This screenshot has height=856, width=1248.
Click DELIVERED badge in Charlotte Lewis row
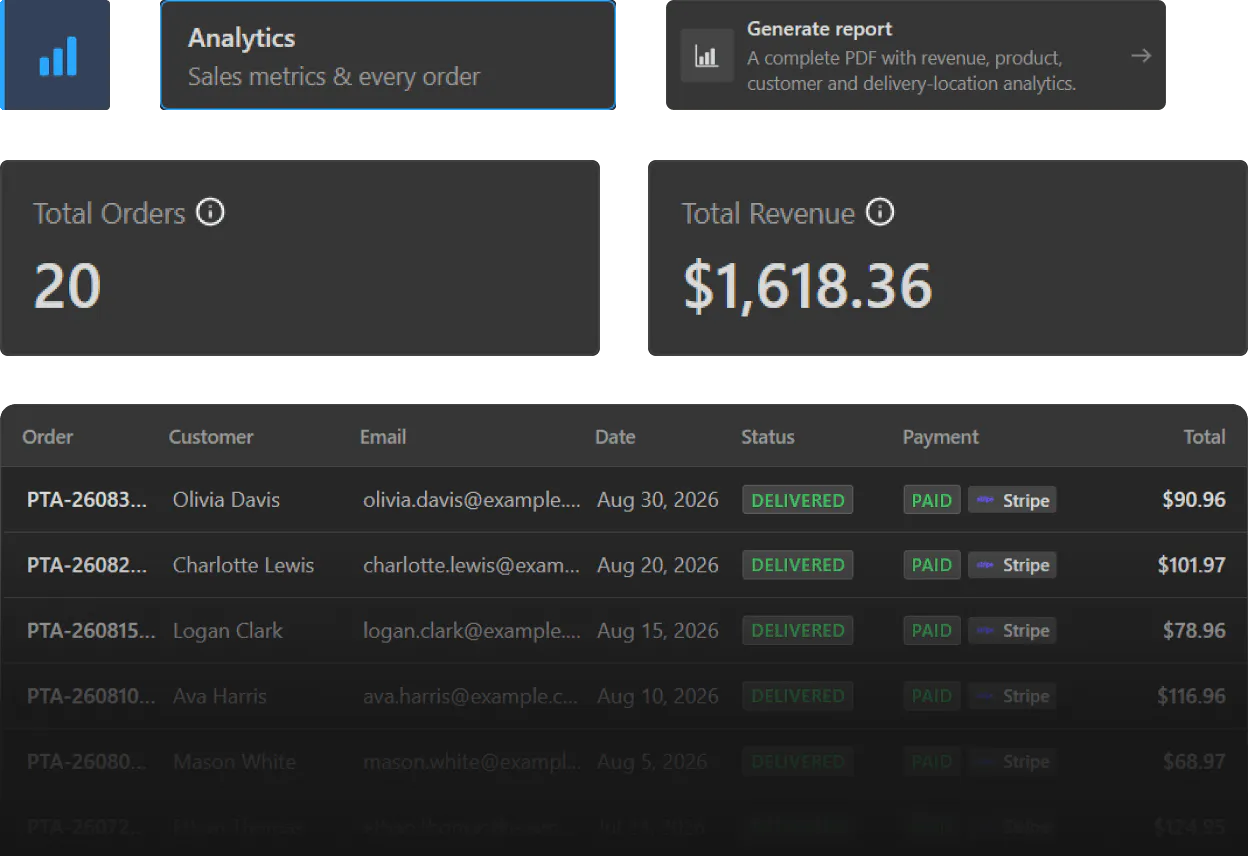click(x=798, y=565)
